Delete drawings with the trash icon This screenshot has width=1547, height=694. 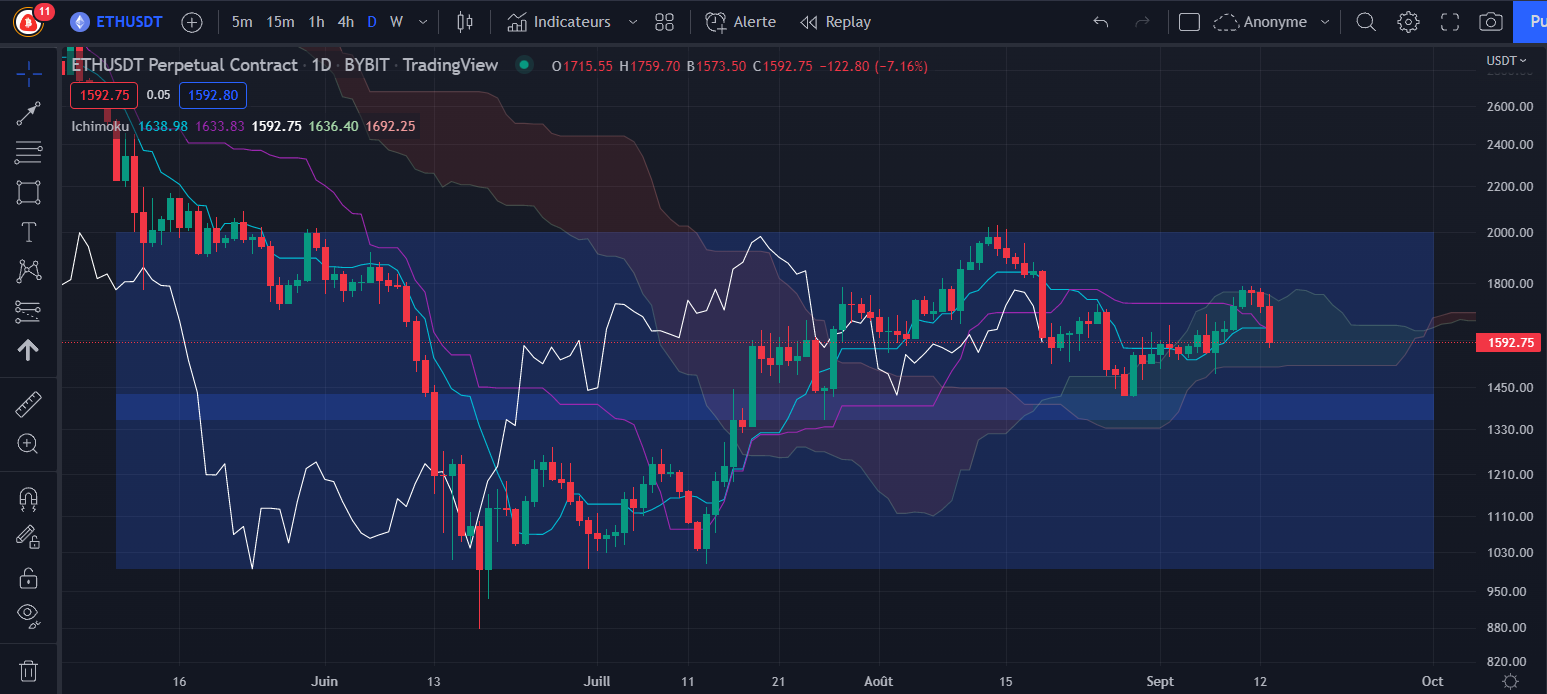pos(28,669)
